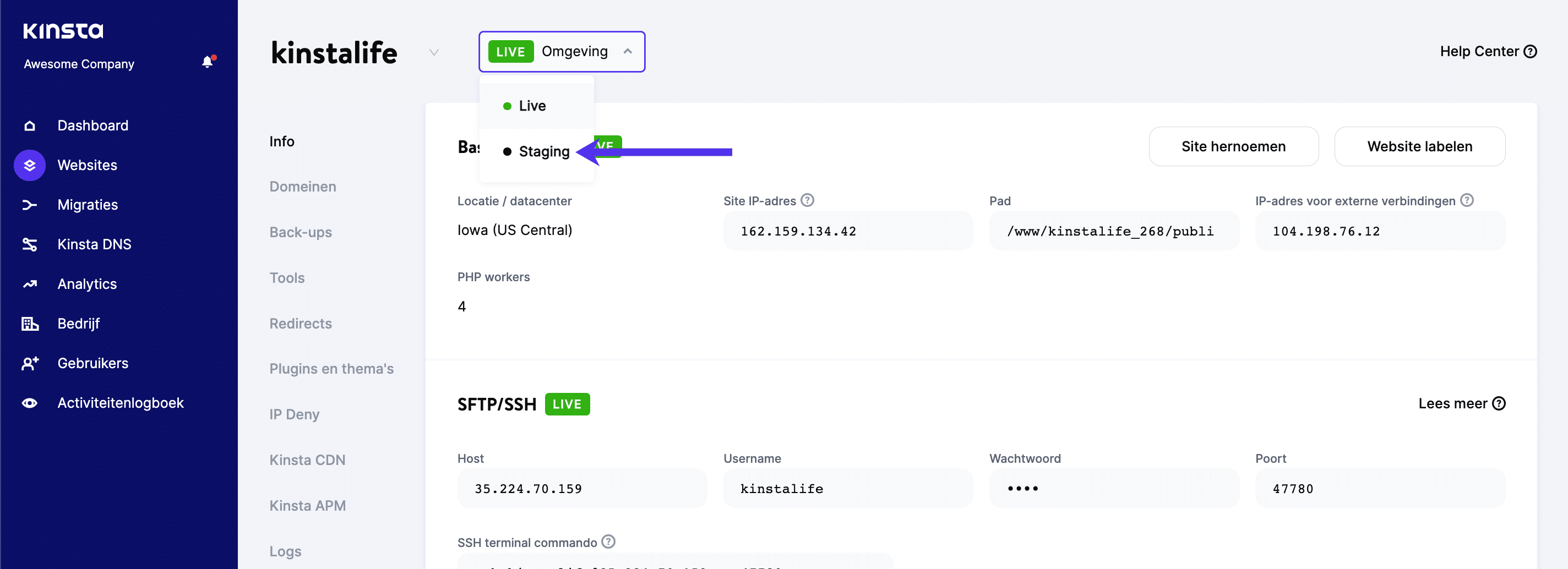Click the Analytics trend icon
Image resolution: width=1568 pixels, height=569 pixels.
29,284
